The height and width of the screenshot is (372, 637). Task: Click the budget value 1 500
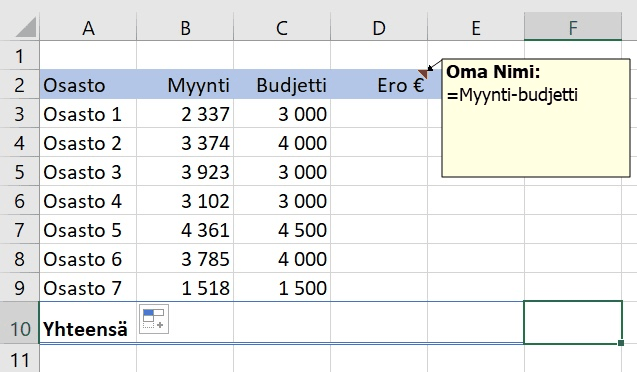click(282, 288)
